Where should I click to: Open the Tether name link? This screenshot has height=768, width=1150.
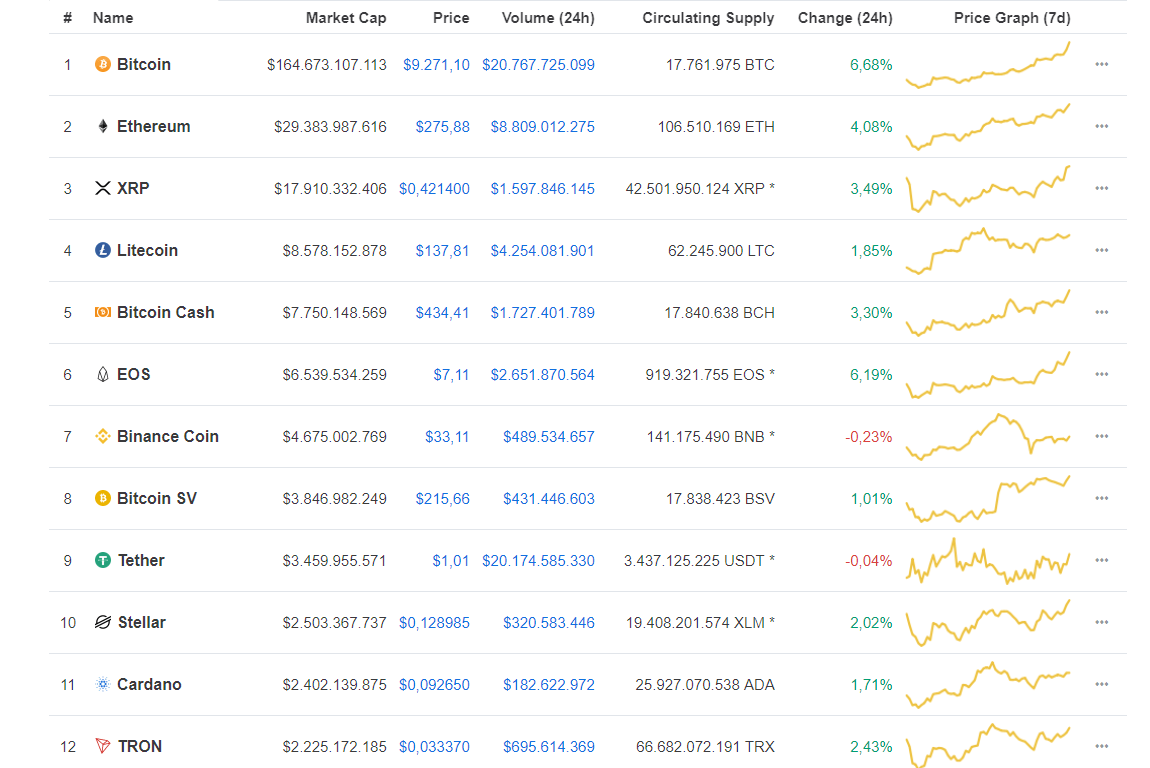click(x=142, y=560)
